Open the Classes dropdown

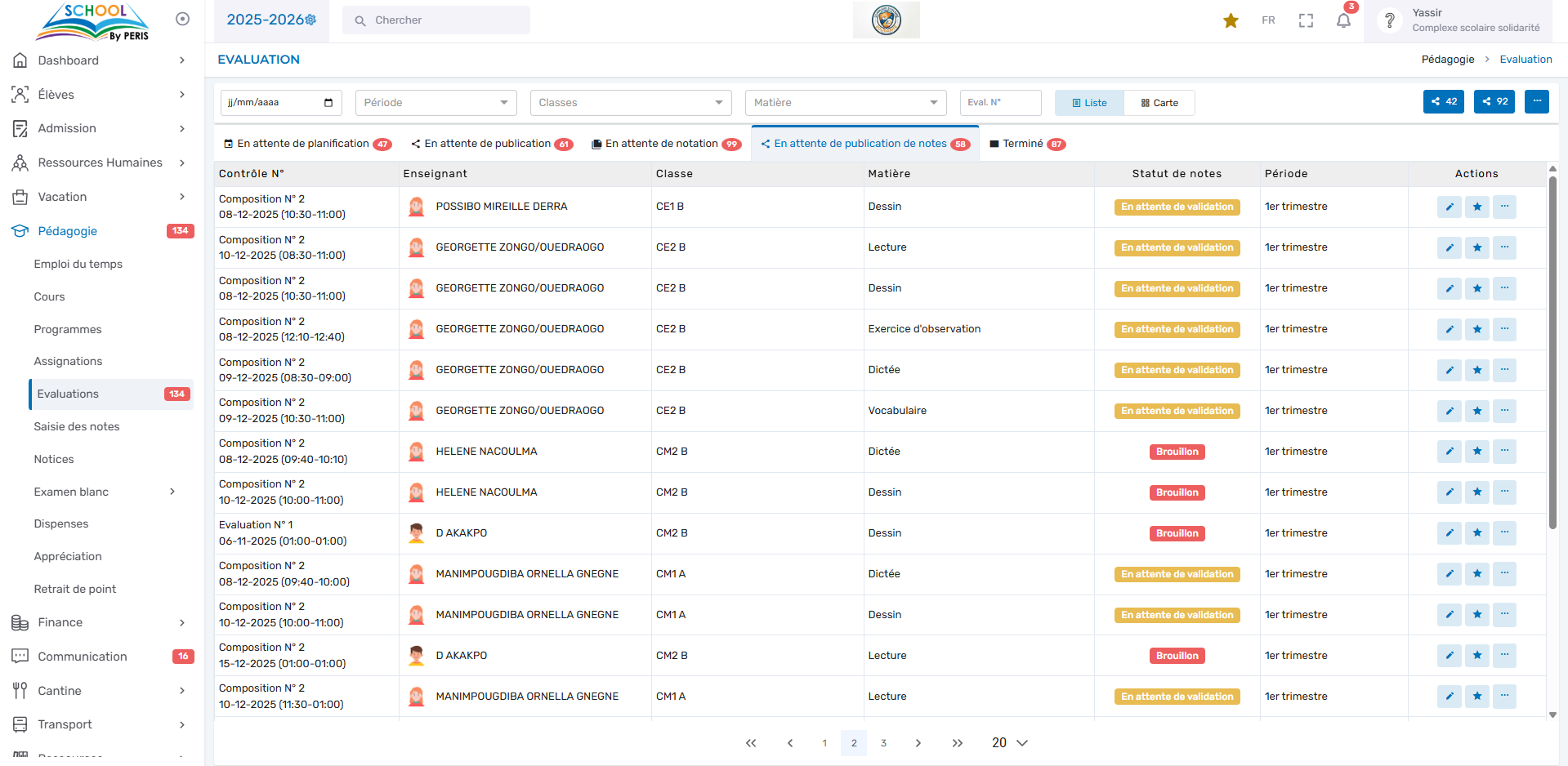[630, 103]
